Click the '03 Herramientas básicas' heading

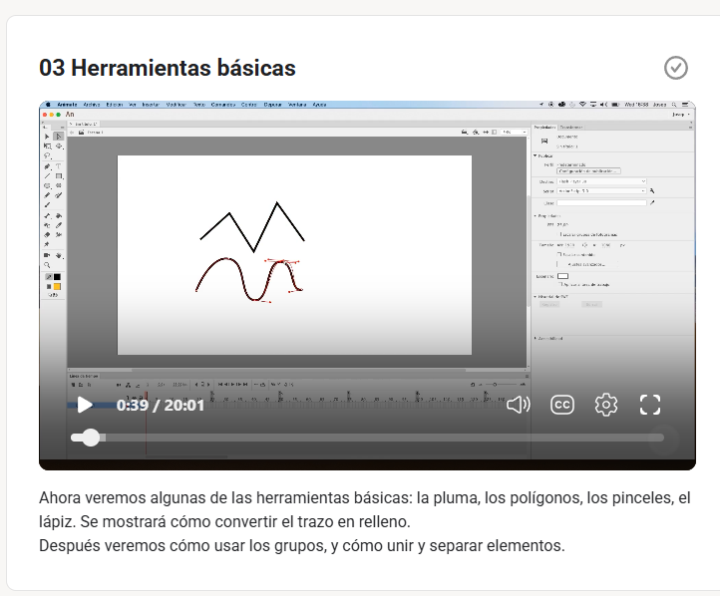(x=168, y=68)
